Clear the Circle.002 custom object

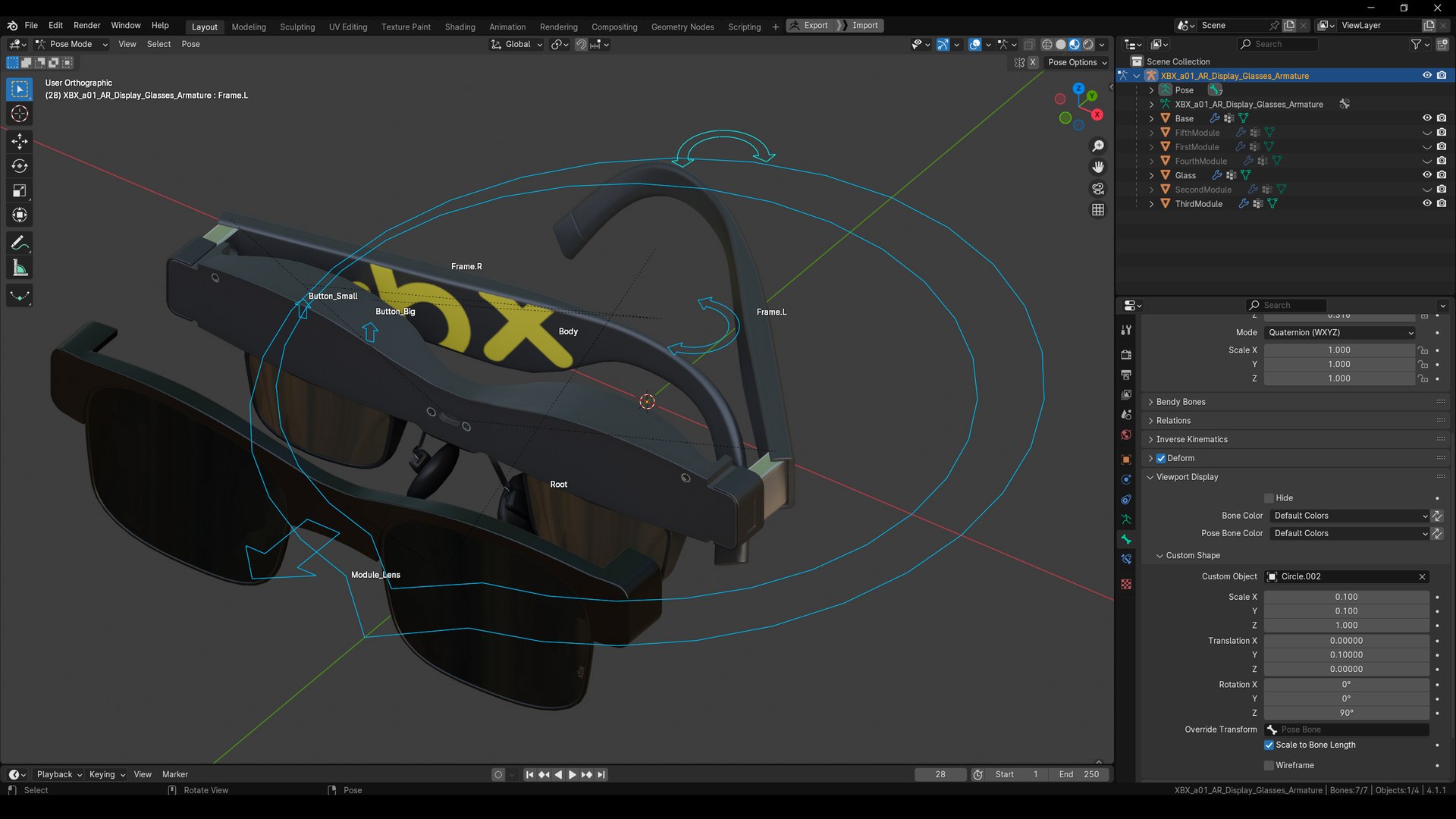click(x=1422, y=577)
